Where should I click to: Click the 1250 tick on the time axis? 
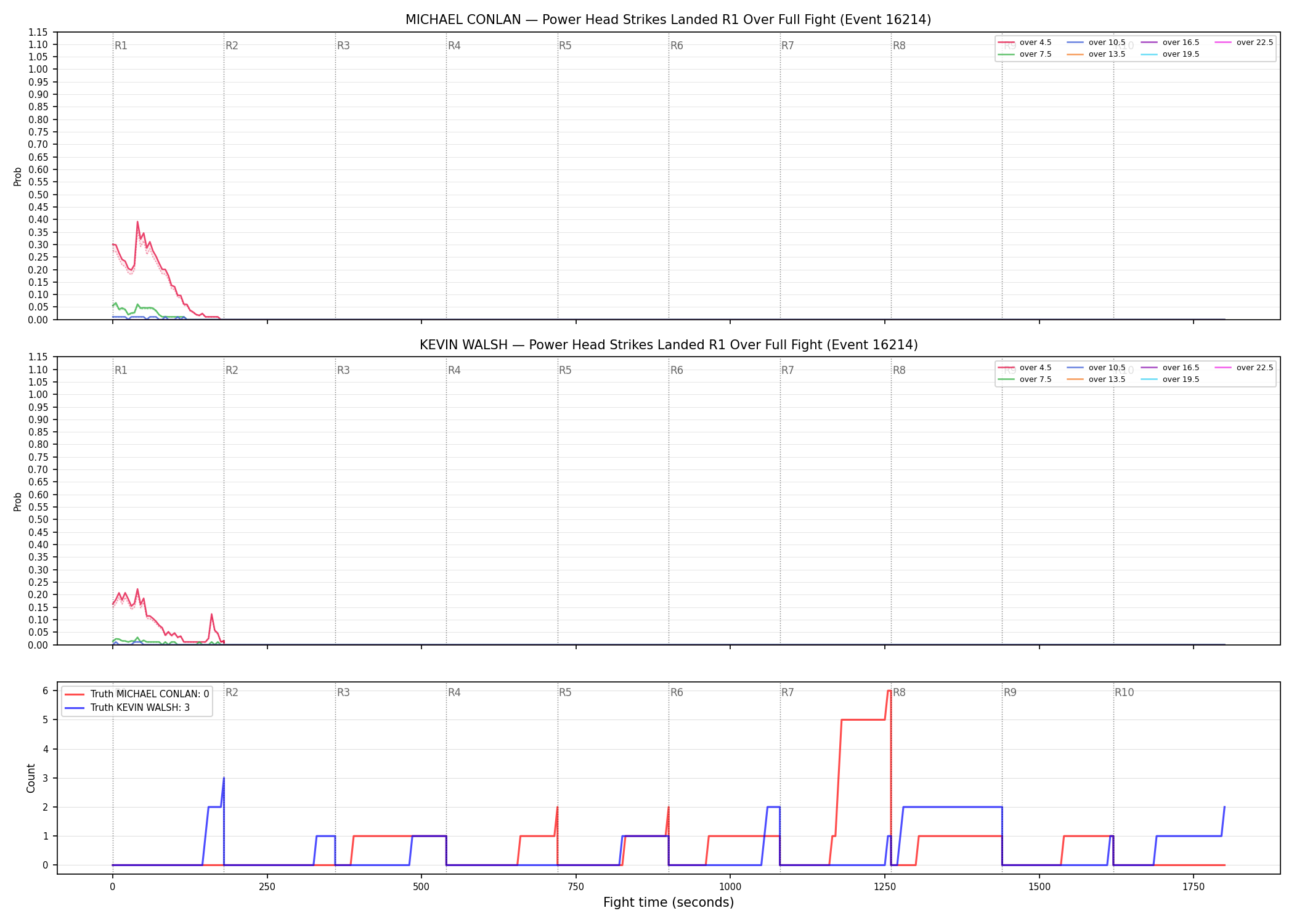[x=885, y=886]
